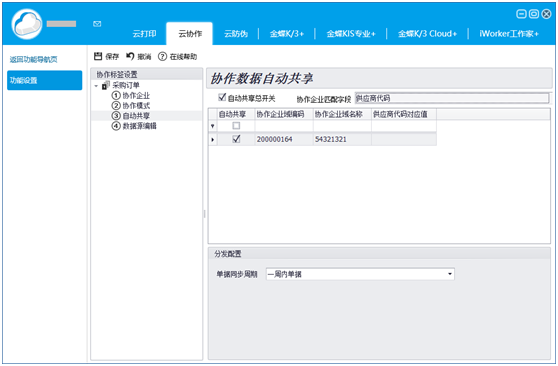Click the circled 3 icon for 自动共享
Viewport: 558px width, 366px height.
(x=116, y=116)
